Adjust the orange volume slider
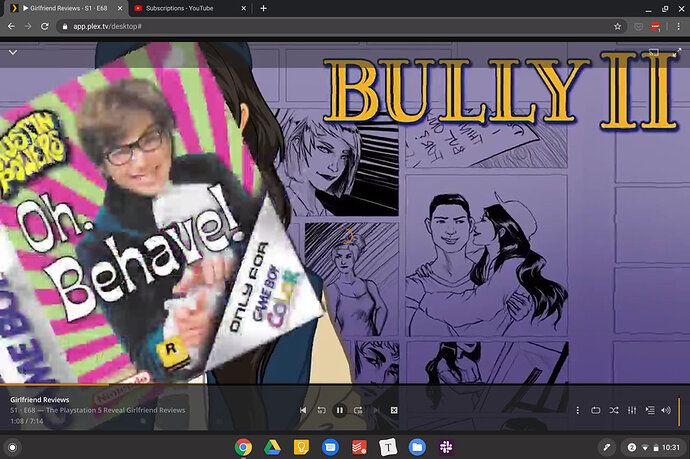Viewport: 690px width, 459px height. coord(679,411)
